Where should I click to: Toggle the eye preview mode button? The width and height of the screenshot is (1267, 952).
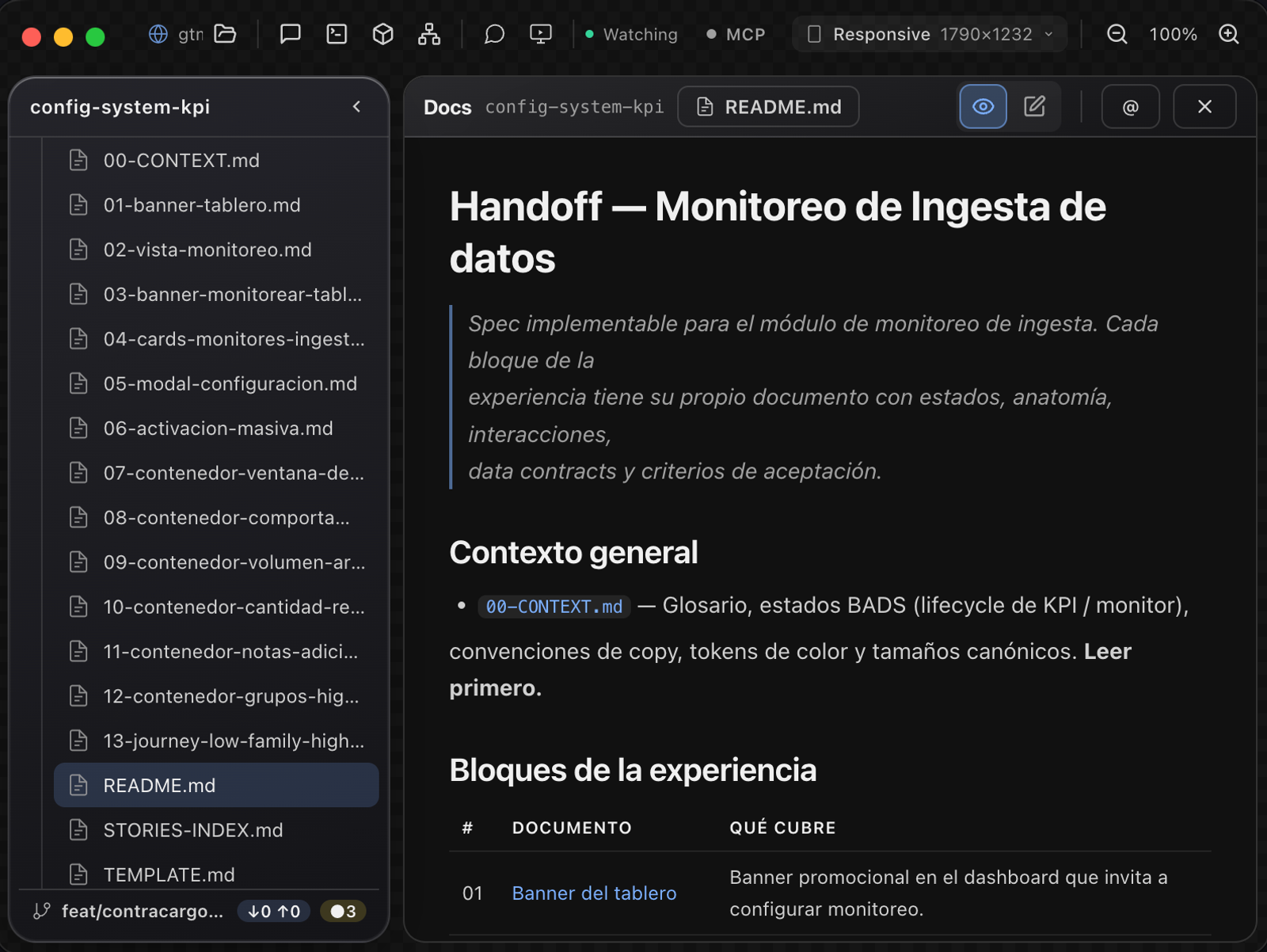pyautogui.click(x=983, y=106)
